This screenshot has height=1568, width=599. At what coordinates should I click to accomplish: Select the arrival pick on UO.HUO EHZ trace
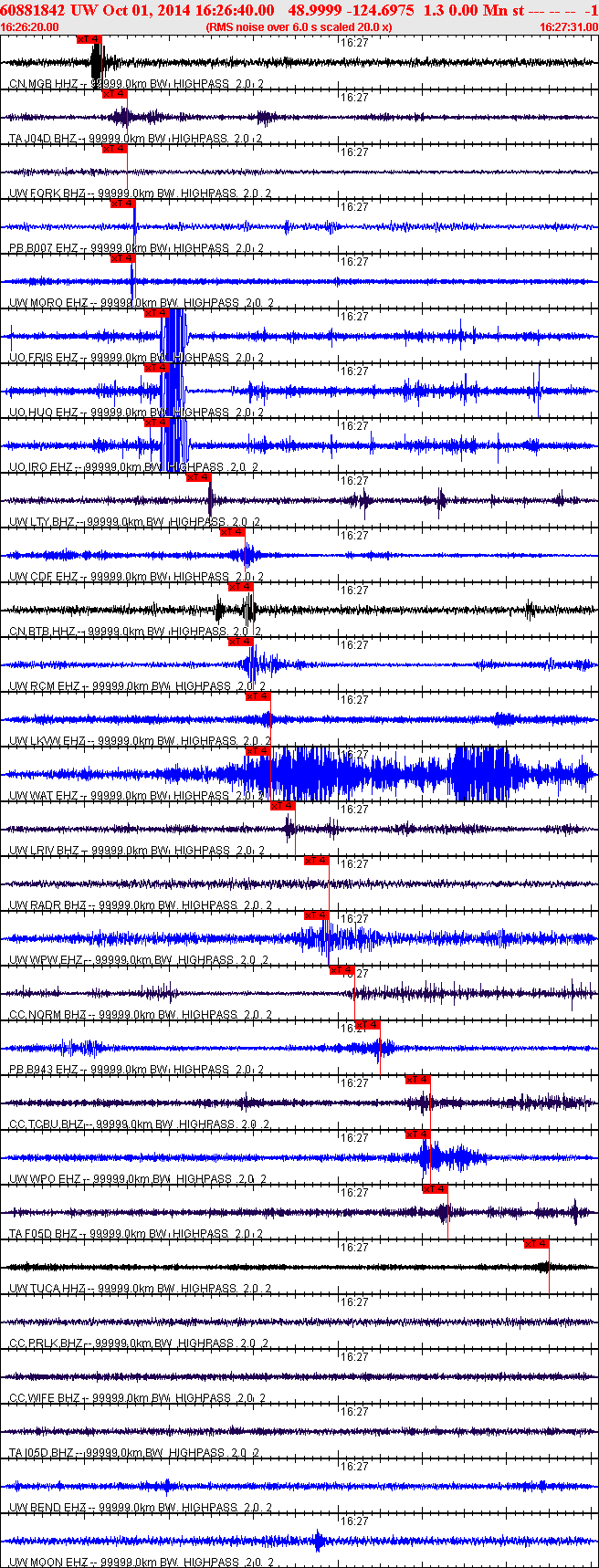(157, 368)
